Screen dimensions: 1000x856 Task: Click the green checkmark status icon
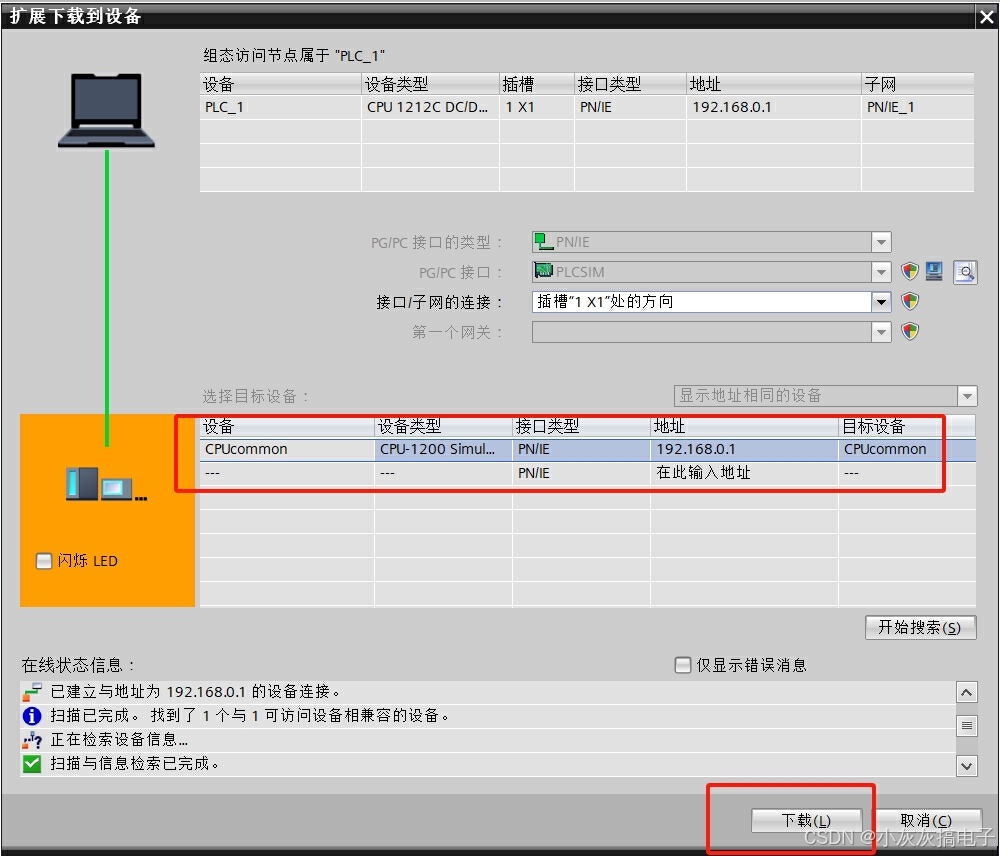coord(32,764)
